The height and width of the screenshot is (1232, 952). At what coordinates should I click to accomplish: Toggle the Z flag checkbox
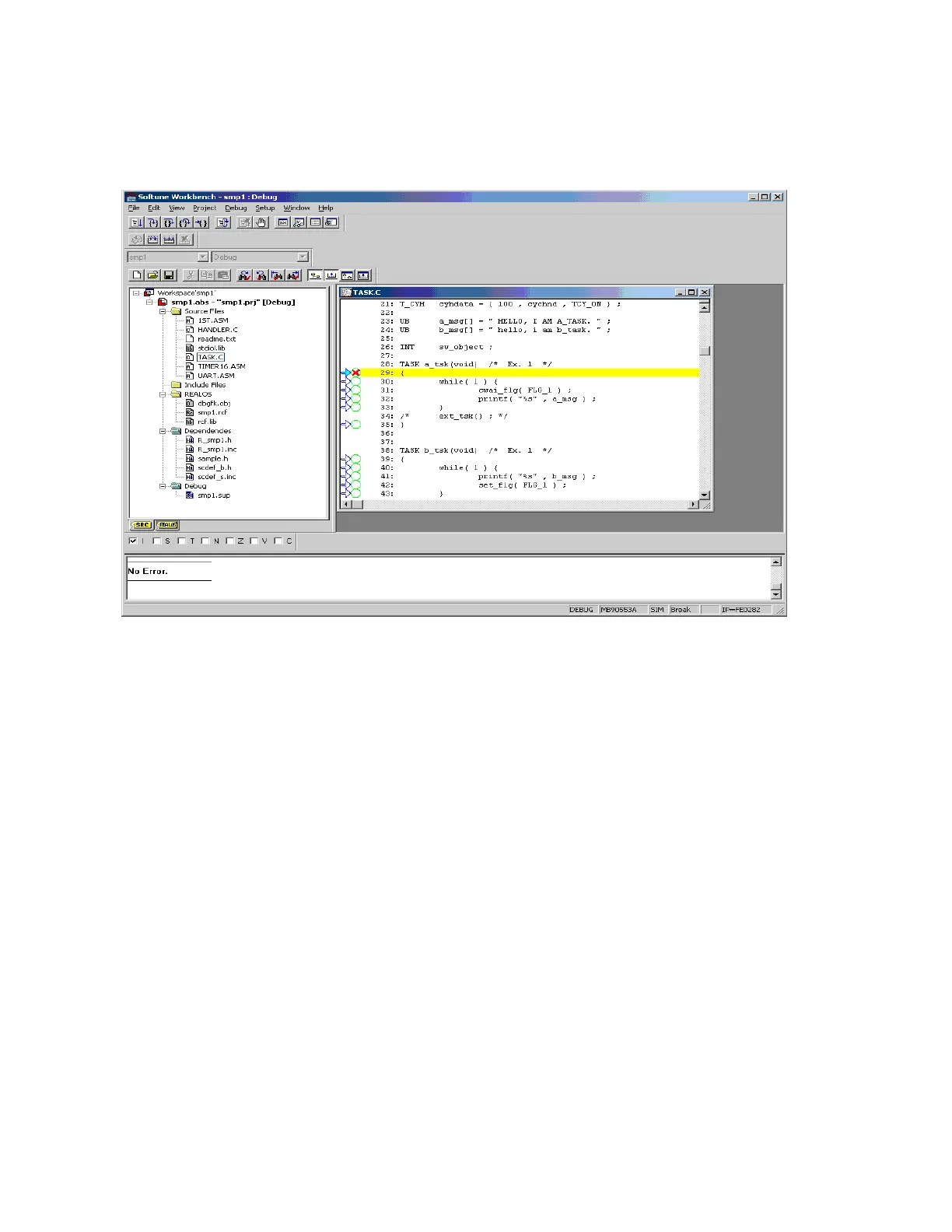(x=230, y=541)
